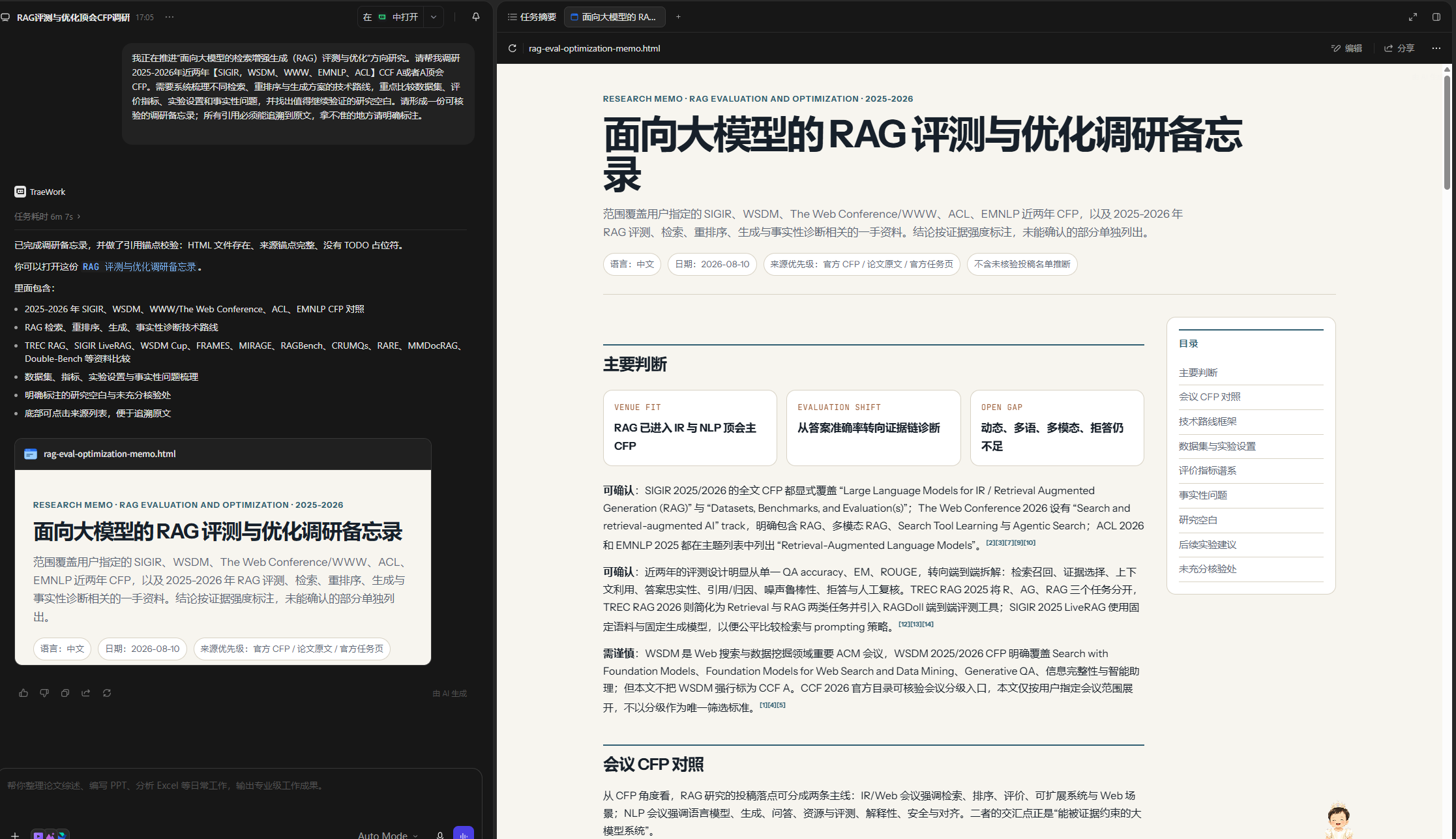
Task: Click the 由 AI 生成 label
Action: (450, 694)
